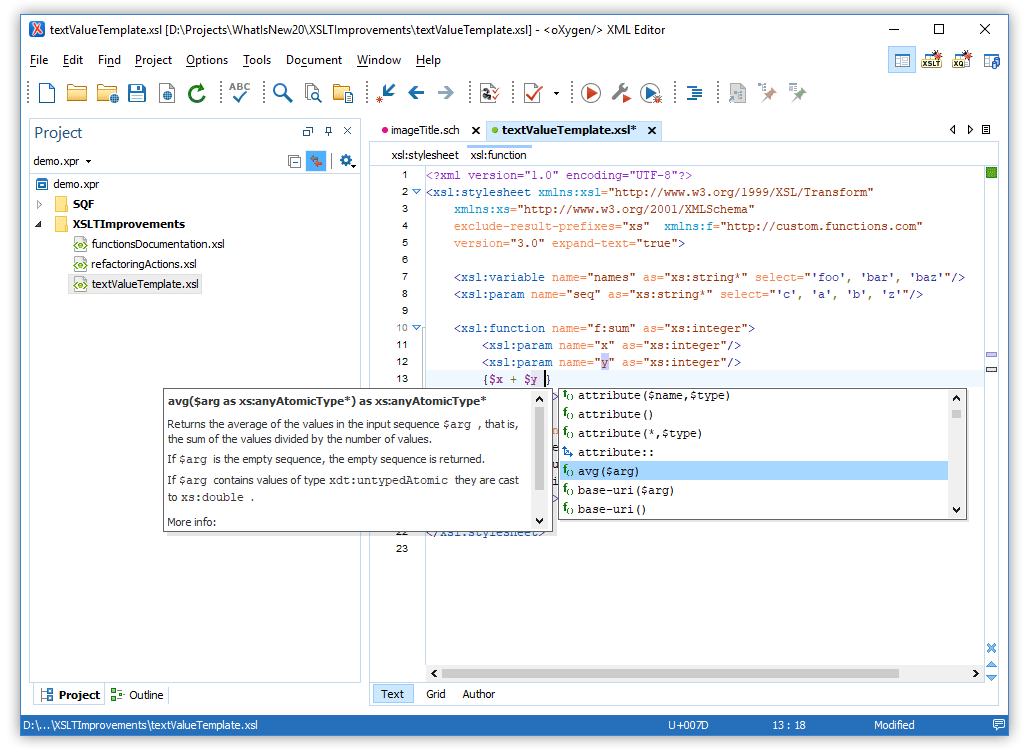Float the Project panel
1030x750 pixels.
307,131
